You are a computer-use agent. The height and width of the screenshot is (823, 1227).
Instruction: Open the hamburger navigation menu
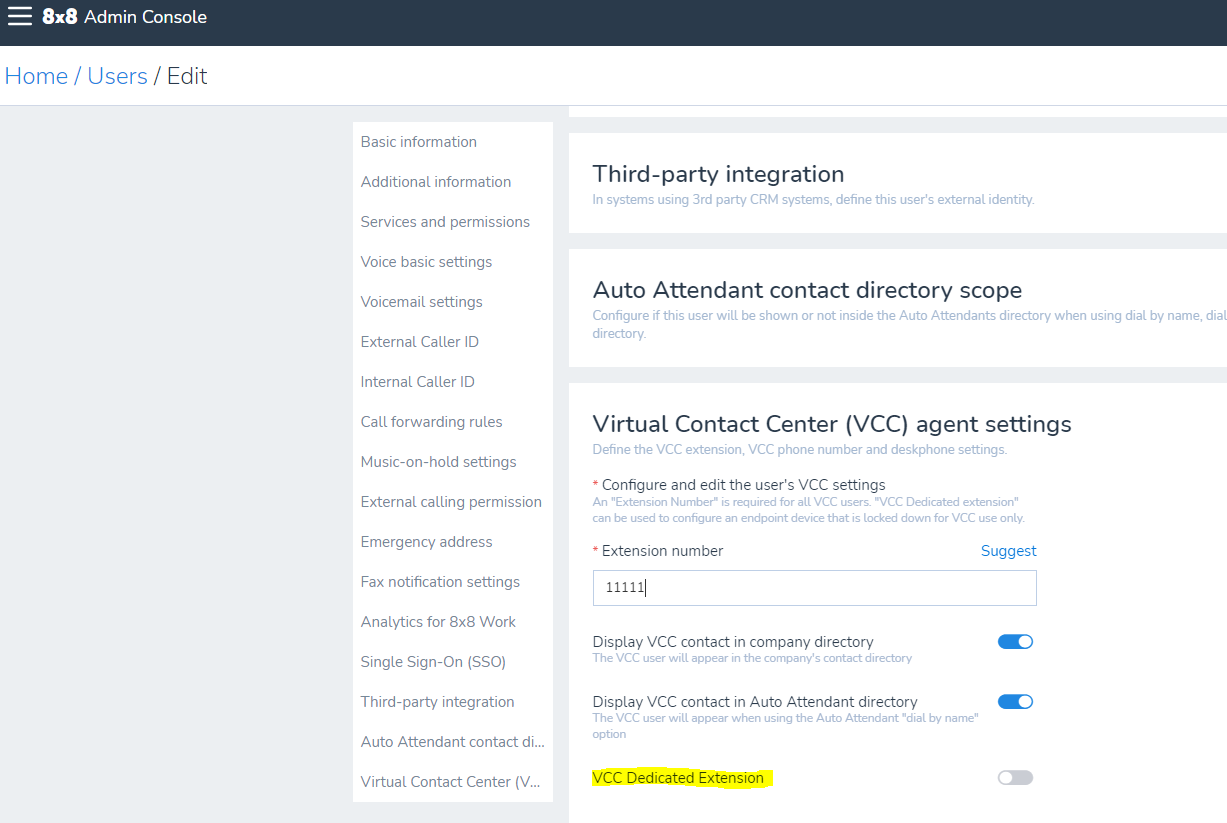20,16
